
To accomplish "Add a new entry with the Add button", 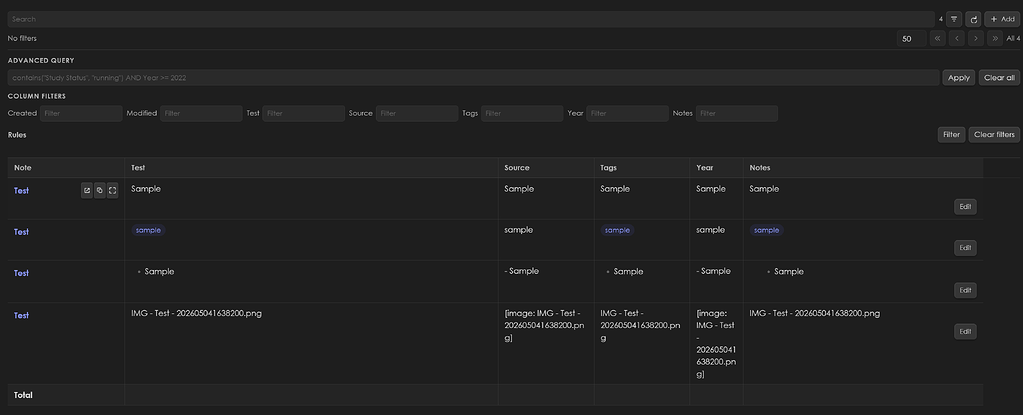I will [1002, 20].
